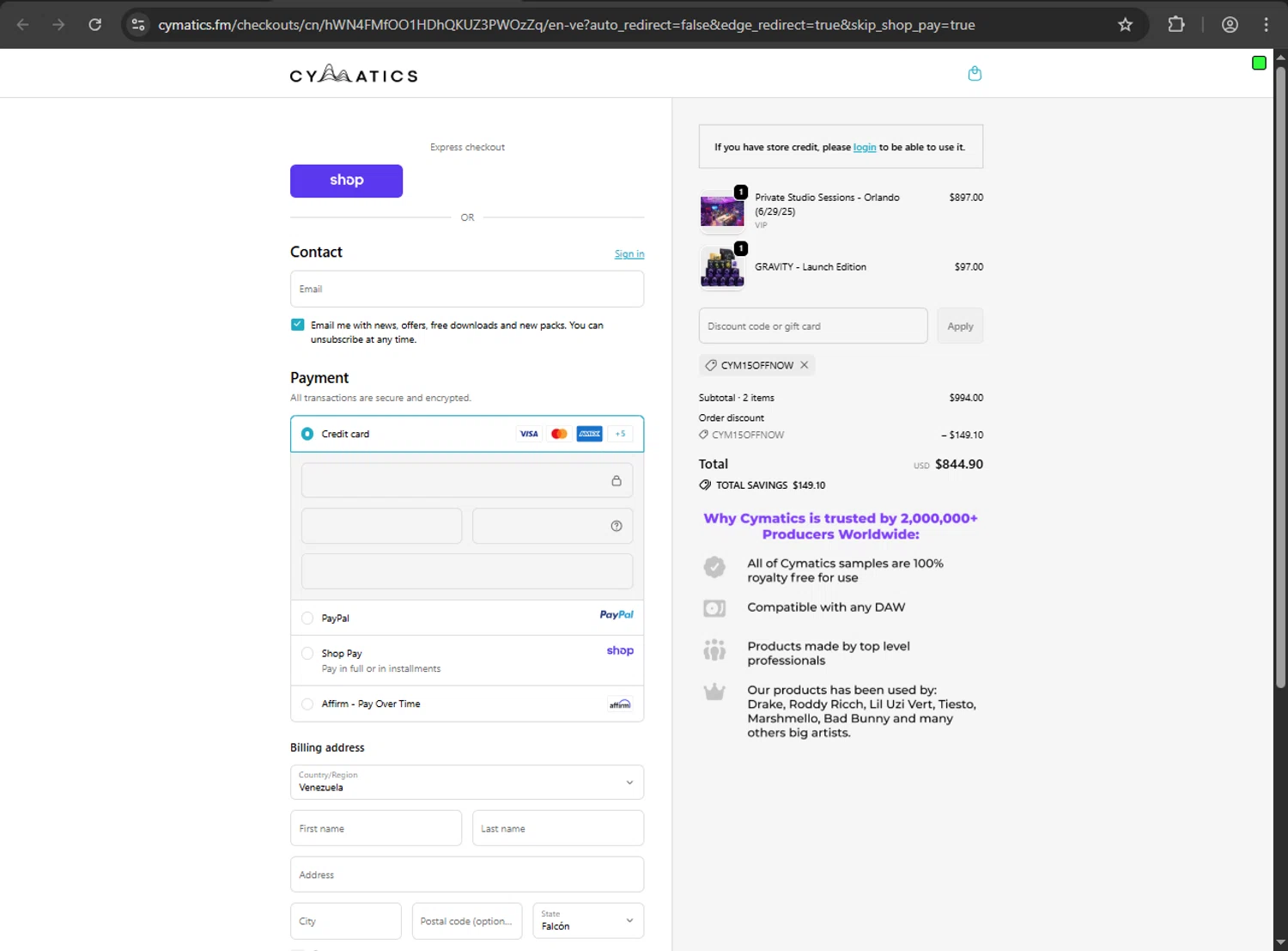Click the total savings tag icon
This screenshot has height=951, width=1288.
tap(705, 485)
